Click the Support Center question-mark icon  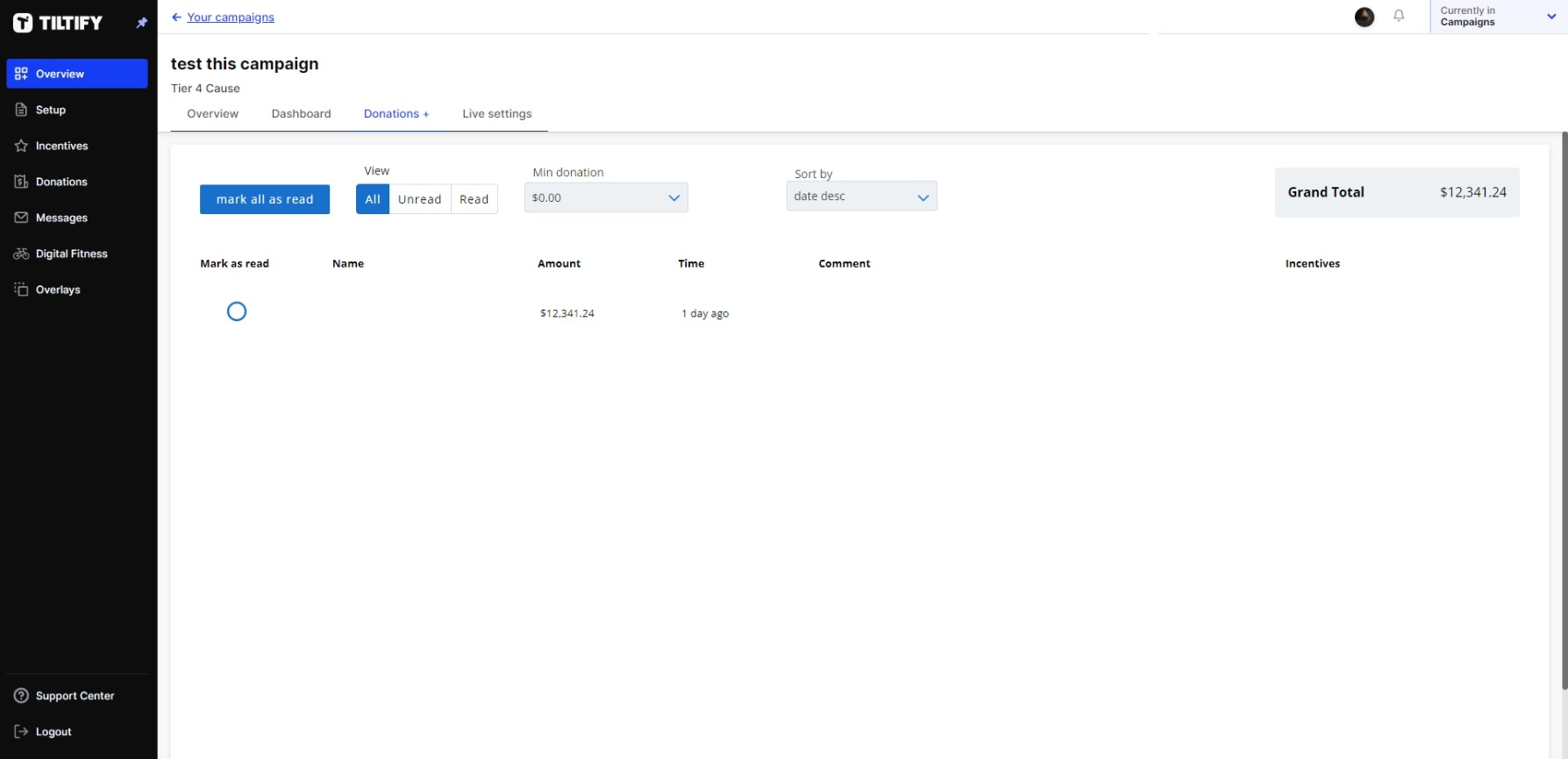21,696
